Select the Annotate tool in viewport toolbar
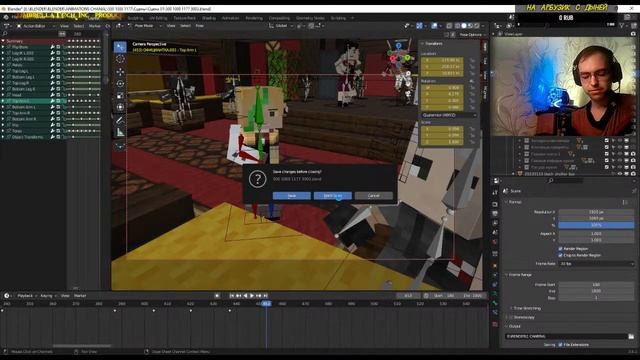Image resolution: width=640 pixels, height=360 pixels. [120, 120]
